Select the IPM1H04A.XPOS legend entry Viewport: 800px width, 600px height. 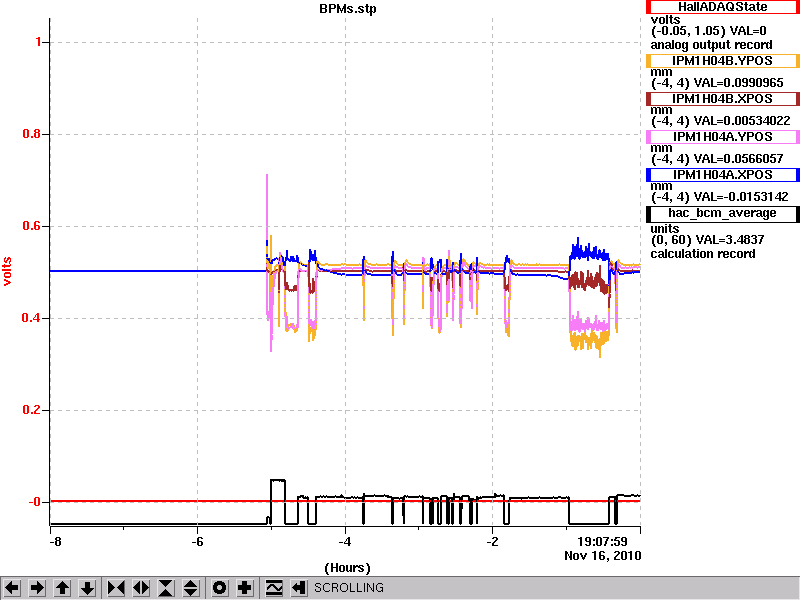click(x=722, y=175)
